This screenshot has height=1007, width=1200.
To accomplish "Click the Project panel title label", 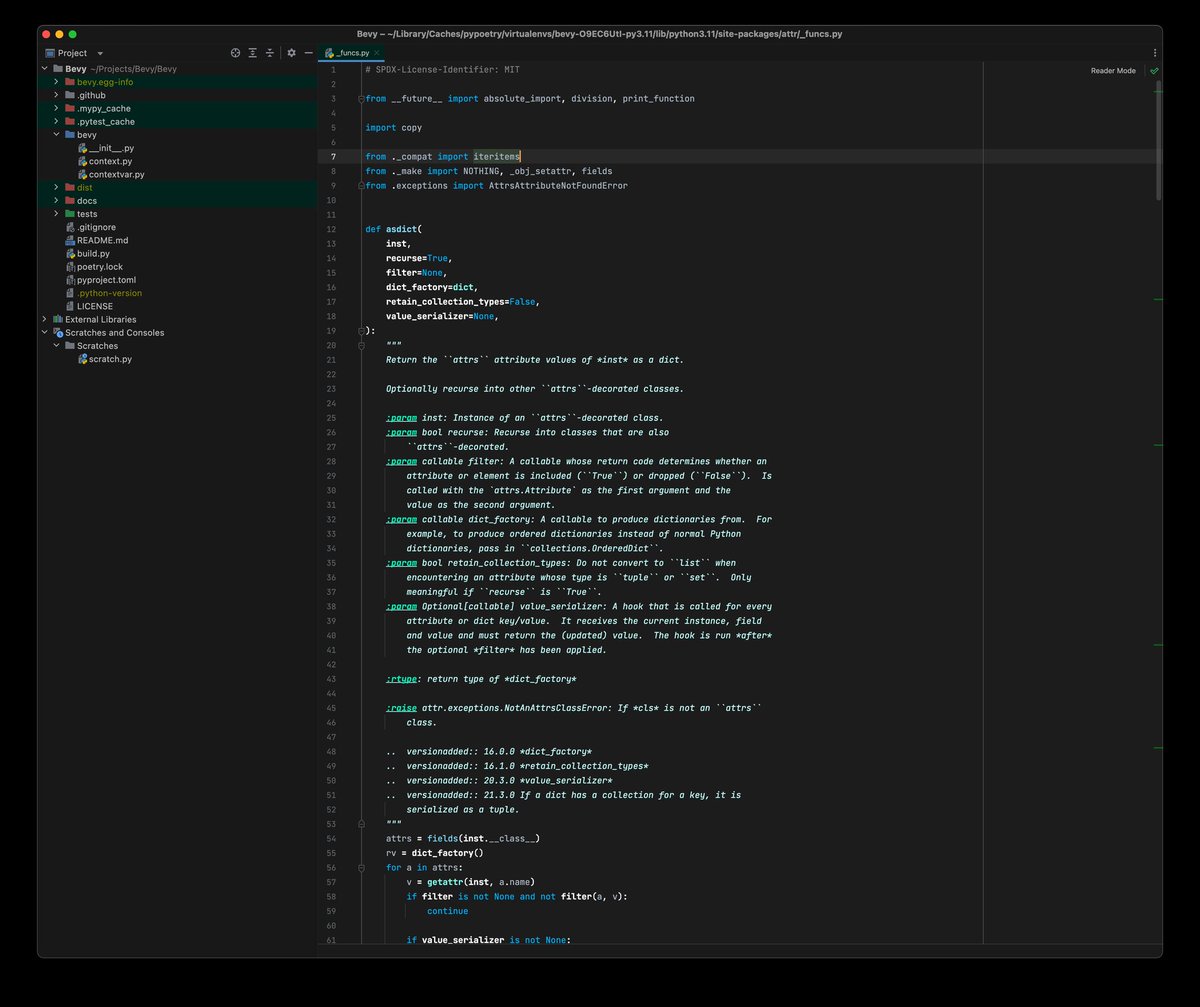I will [x=72, y=53].
